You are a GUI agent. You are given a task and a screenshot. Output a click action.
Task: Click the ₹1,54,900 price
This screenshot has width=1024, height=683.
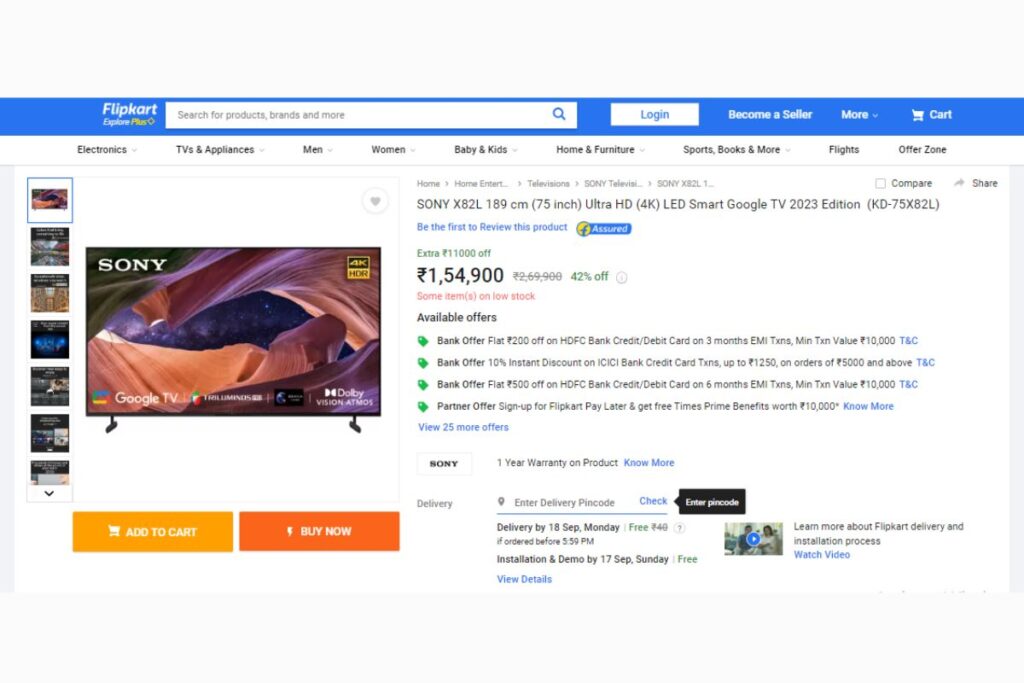pos(460,276)
